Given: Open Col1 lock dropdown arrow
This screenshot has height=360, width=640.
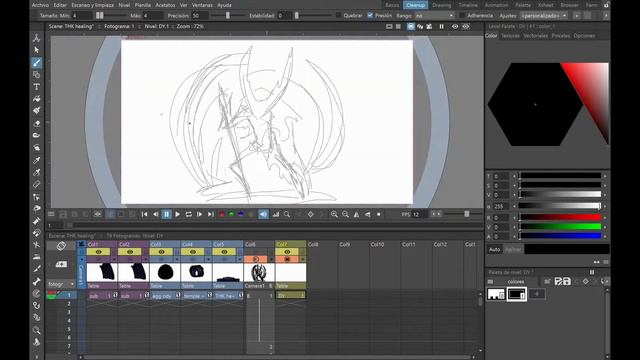Looking at the screenshot, I should point(114,259).
